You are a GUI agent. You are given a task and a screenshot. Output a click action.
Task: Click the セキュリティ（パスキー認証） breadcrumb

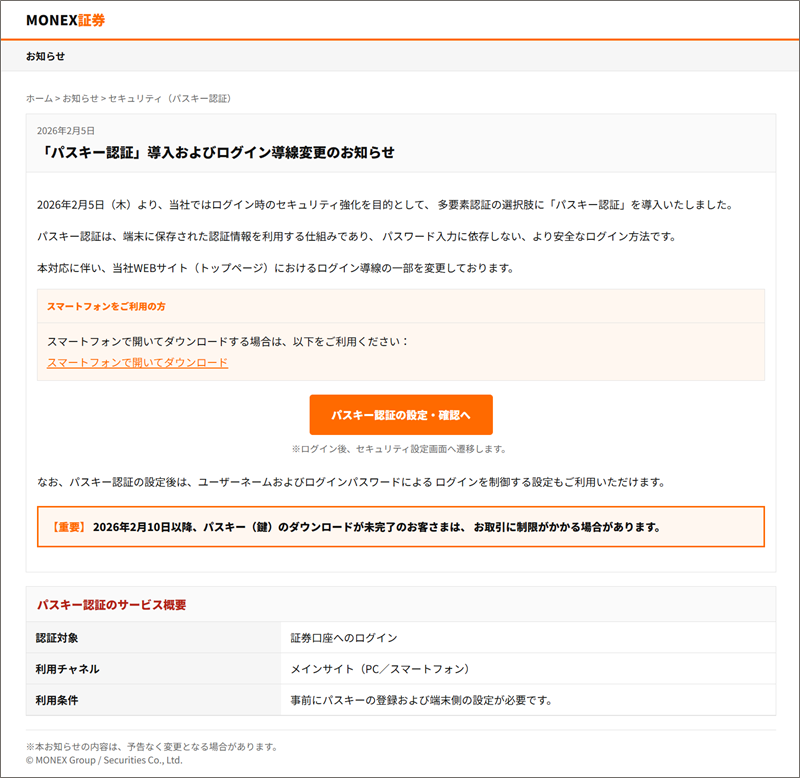tap(169, 98)
